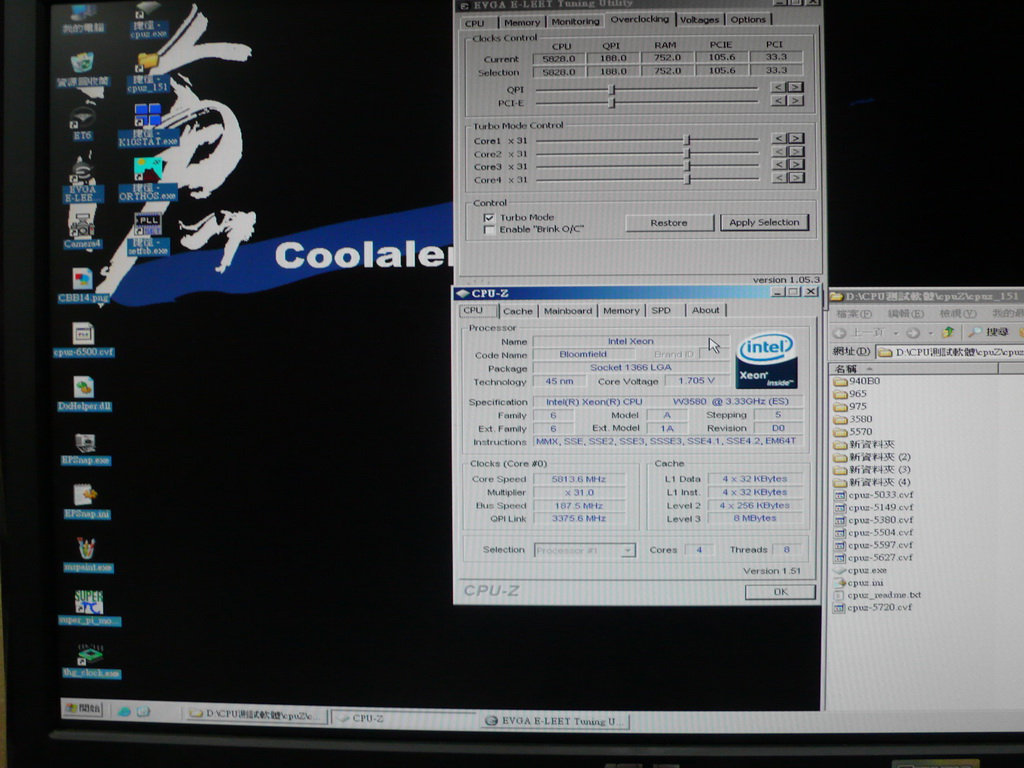The image size is (1024, 768).
Task: Open the EVGA E-LEET desktop icon
Action: (x=82, y=180)
